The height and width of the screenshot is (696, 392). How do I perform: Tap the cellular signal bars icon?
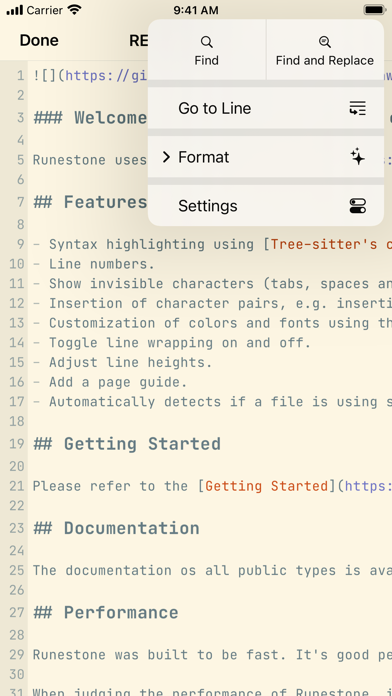[x=15, y=10]
